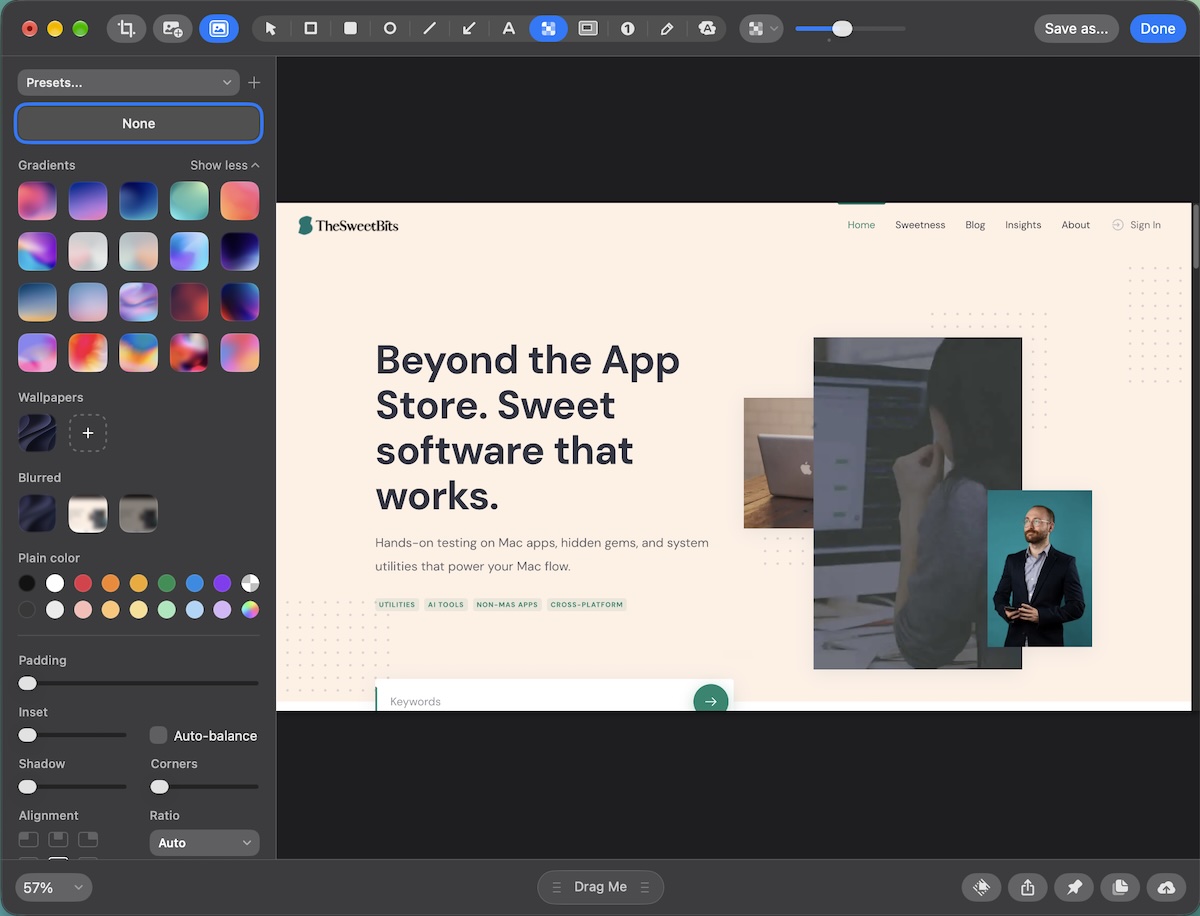The image size is (1200, 916).
Task: Open the 57% zoom level dropdown
Action: click(x=54, y=888)
